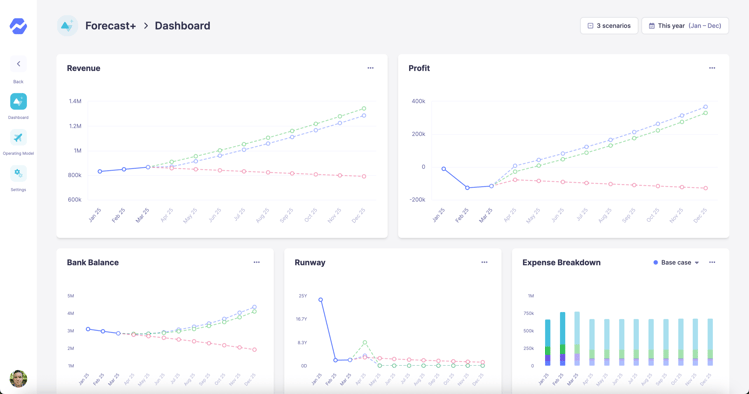Open the Revenue card more-options menu
This screenshot has width=749, height=394.
coord(370,68)
